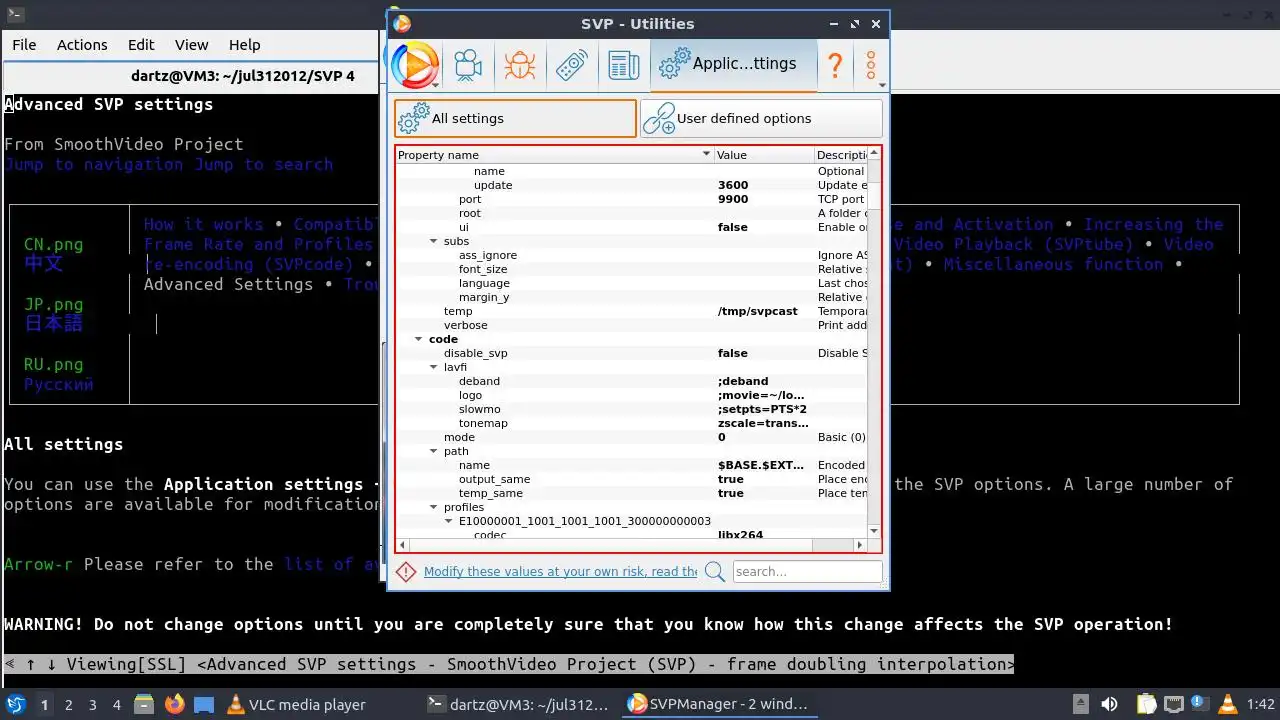Open the SVP main logo menu
This screenshot has height=720, width=1280.
(415, 65)
